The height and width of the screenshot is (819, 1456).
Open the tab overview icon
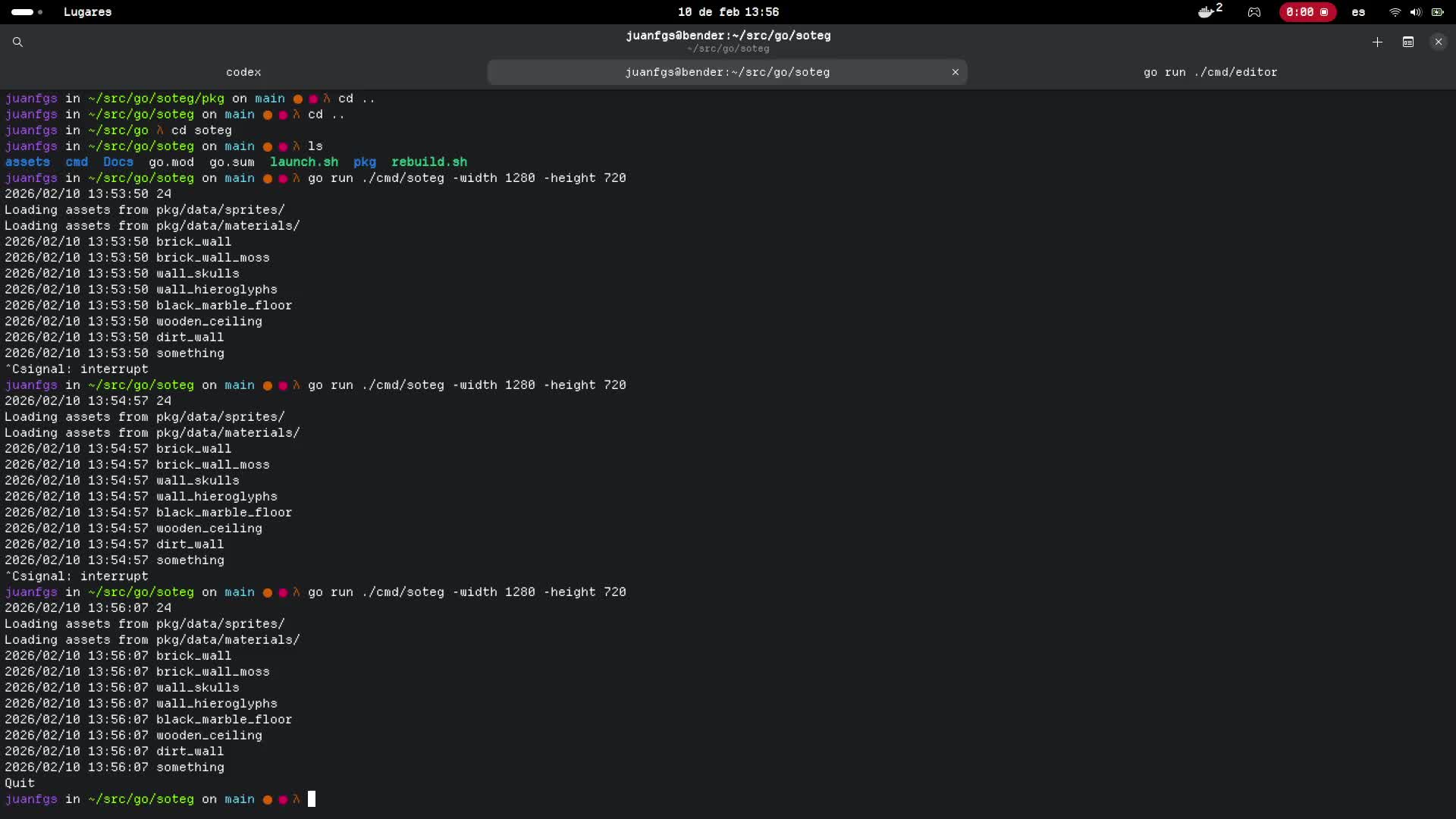pos(1408,42)
